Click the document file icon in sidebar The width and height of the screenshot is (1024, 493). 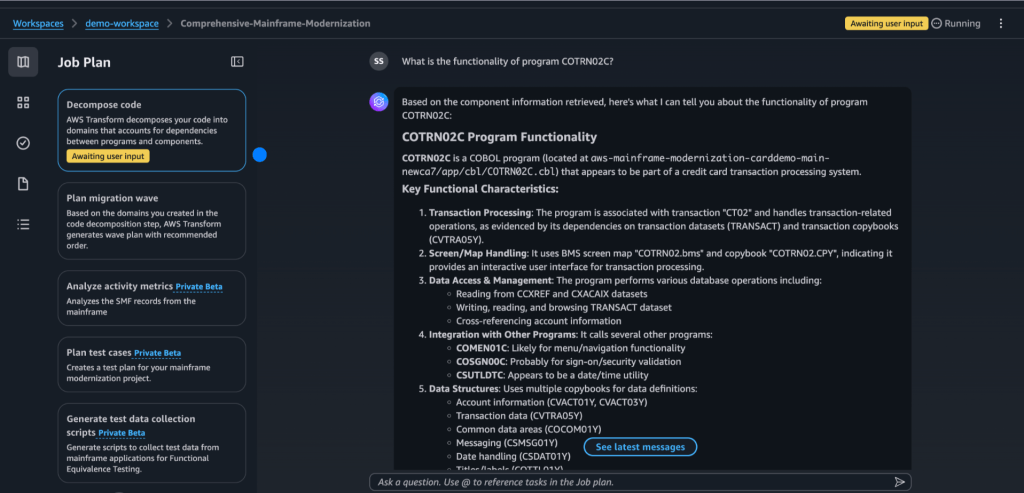(23, 184)
